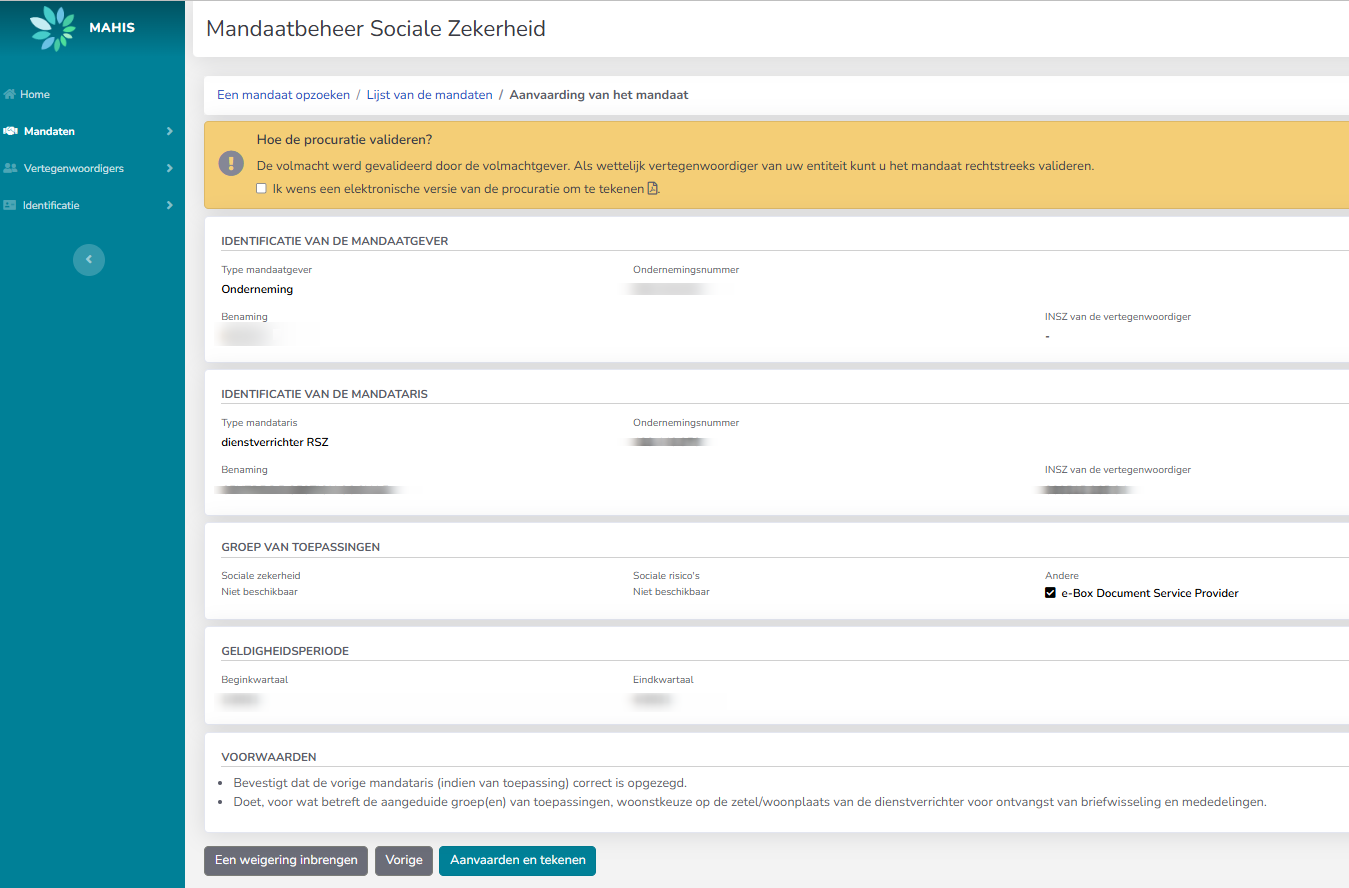The width and height of the screenshot is (1349, 888).
Task: Click the handshake icon beside Mandaten
Action: click(x=10, y=131)
